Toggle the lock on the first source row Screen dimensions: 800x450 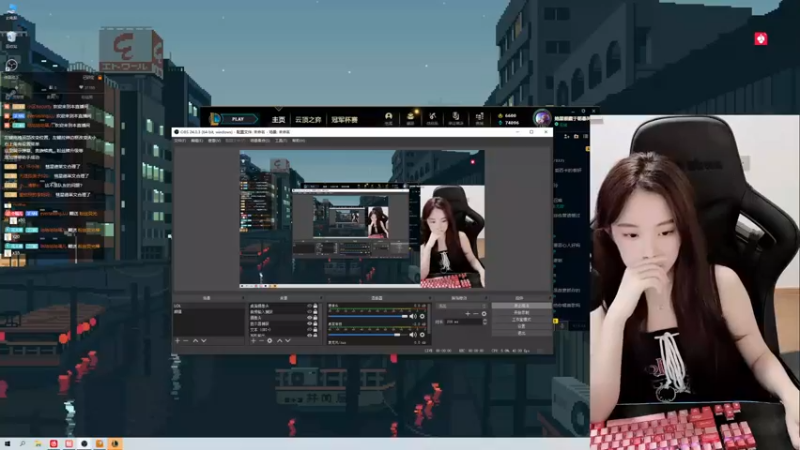point(315,306)
